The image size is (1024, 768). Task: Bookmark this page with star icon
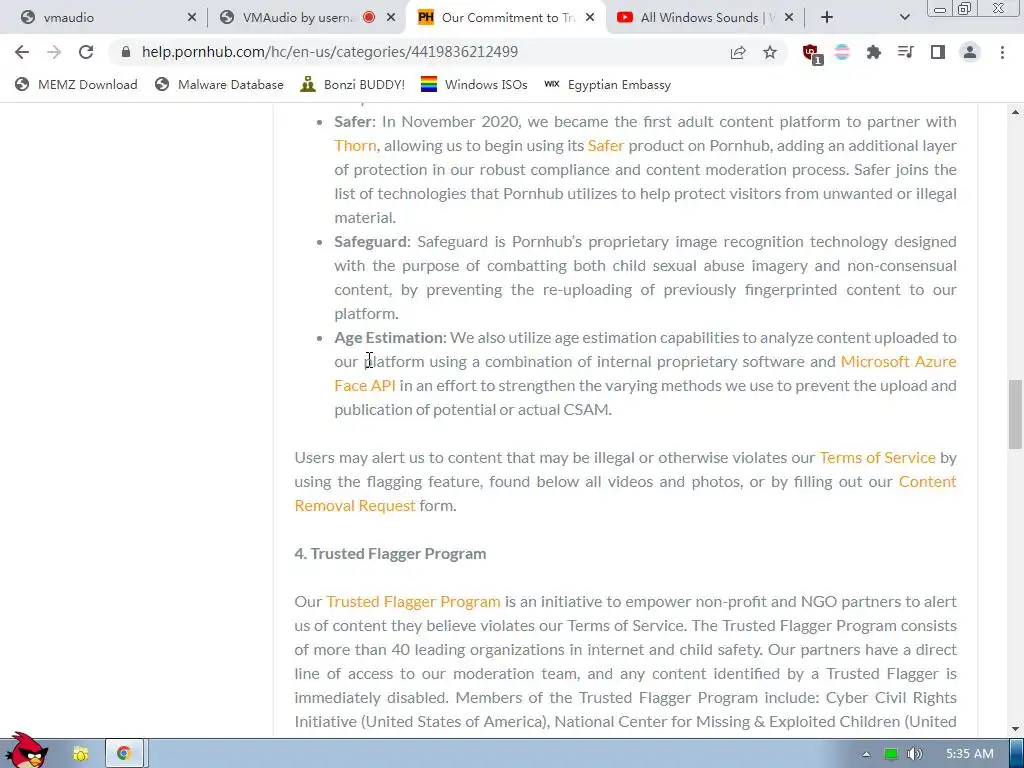770,52
